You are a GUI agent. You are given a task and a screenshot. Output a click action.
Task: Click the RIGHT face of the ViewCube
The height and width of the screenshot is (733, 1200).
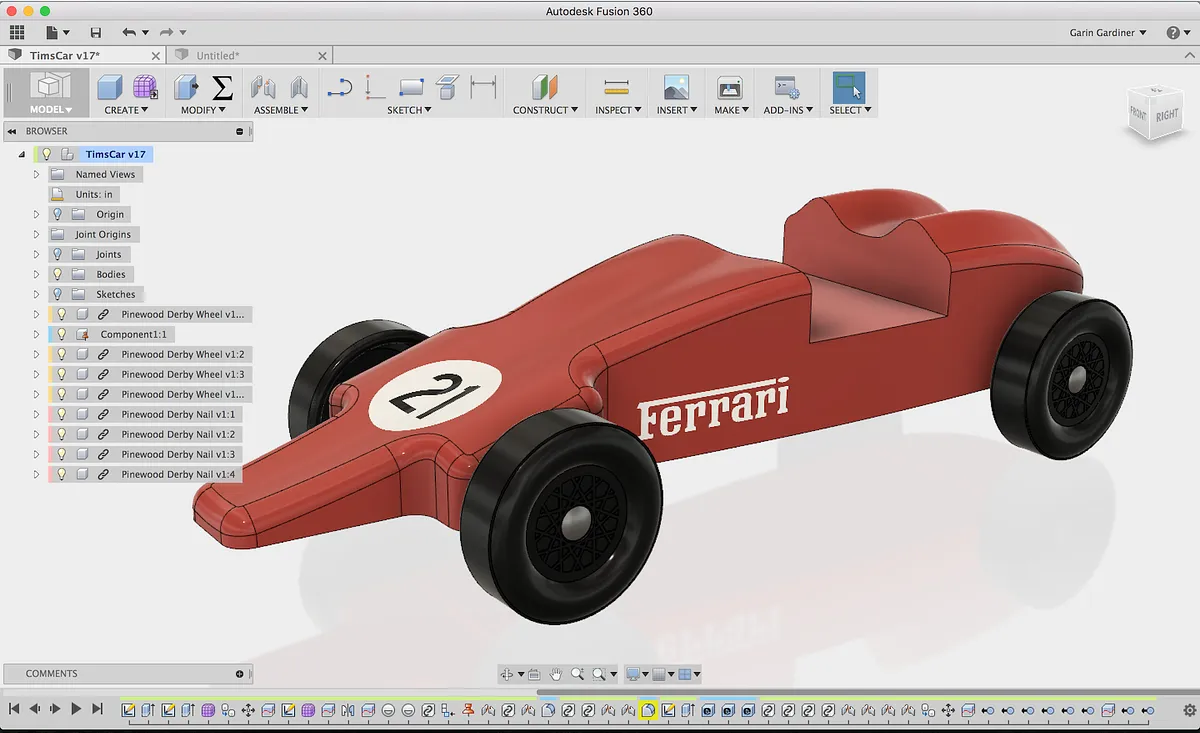tap(1166, 116)
